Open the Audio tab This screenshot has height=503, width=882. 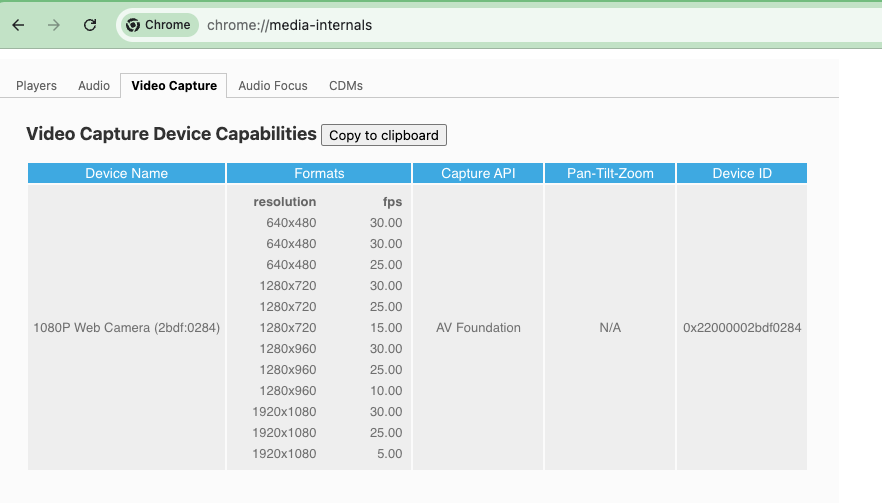94,86
